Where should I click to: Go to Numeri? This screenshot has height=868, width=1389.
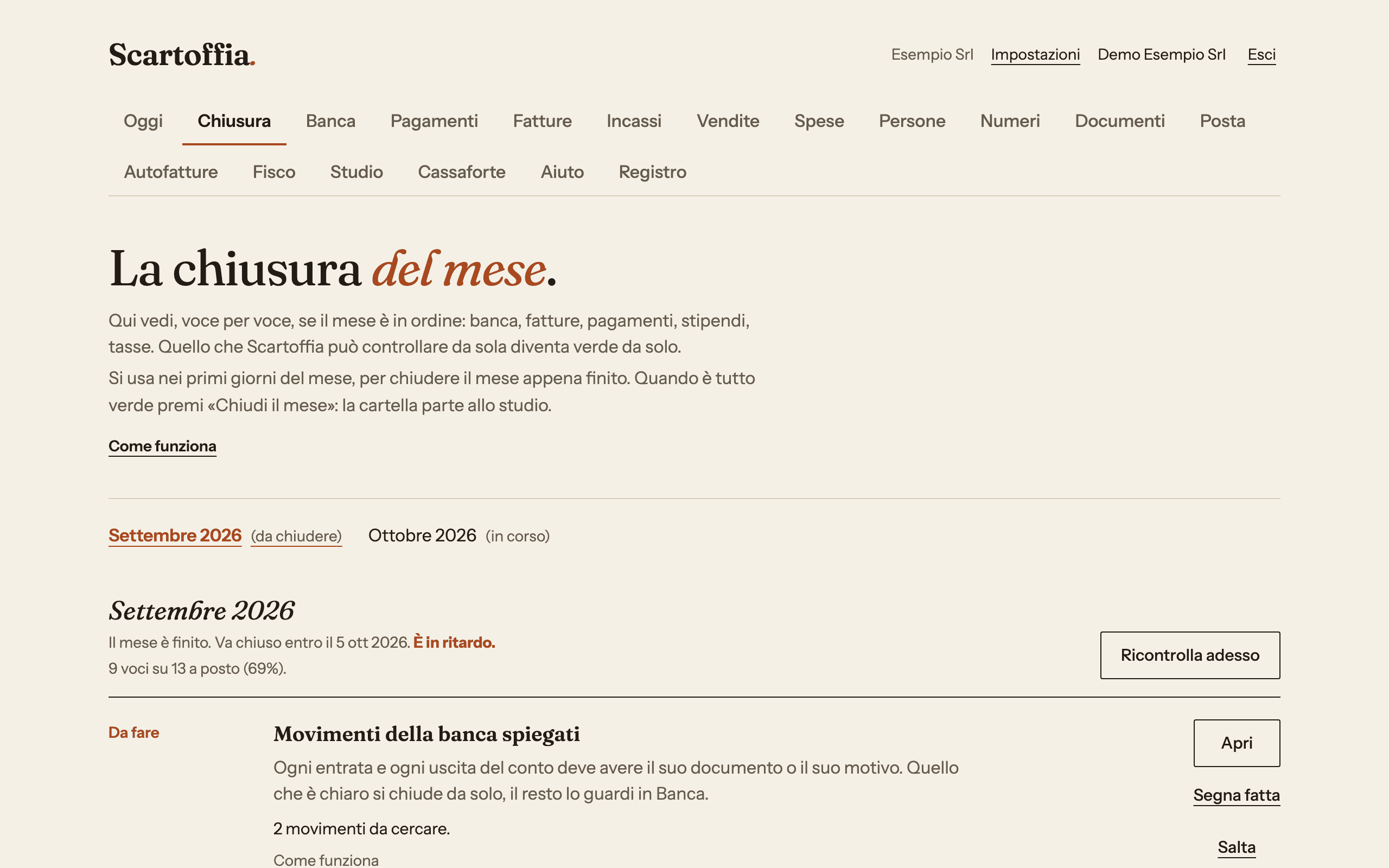(x=1010, y=121)
